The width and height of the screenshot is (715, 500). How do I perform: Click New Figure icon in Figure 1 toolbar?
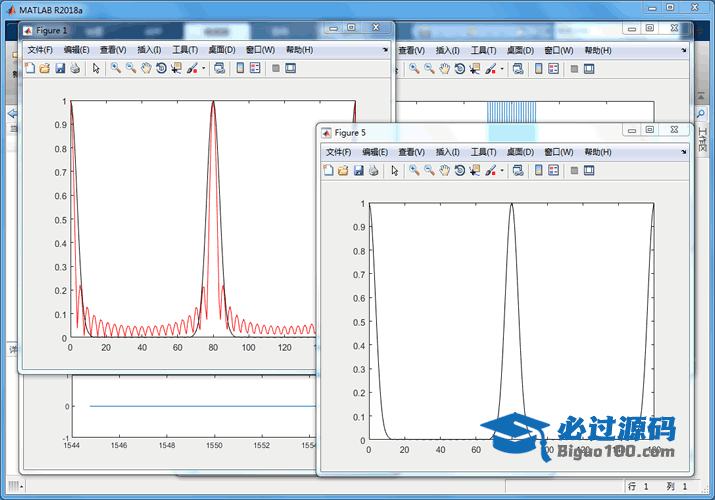30,68
